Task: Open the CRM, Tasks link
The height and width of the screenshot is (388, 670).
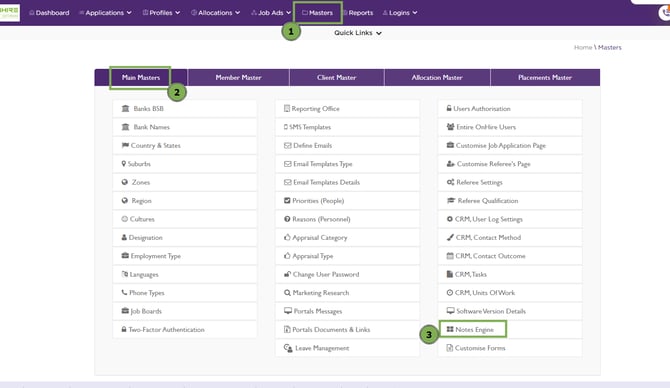Action: pyautogui.click(x=510, y=274)
